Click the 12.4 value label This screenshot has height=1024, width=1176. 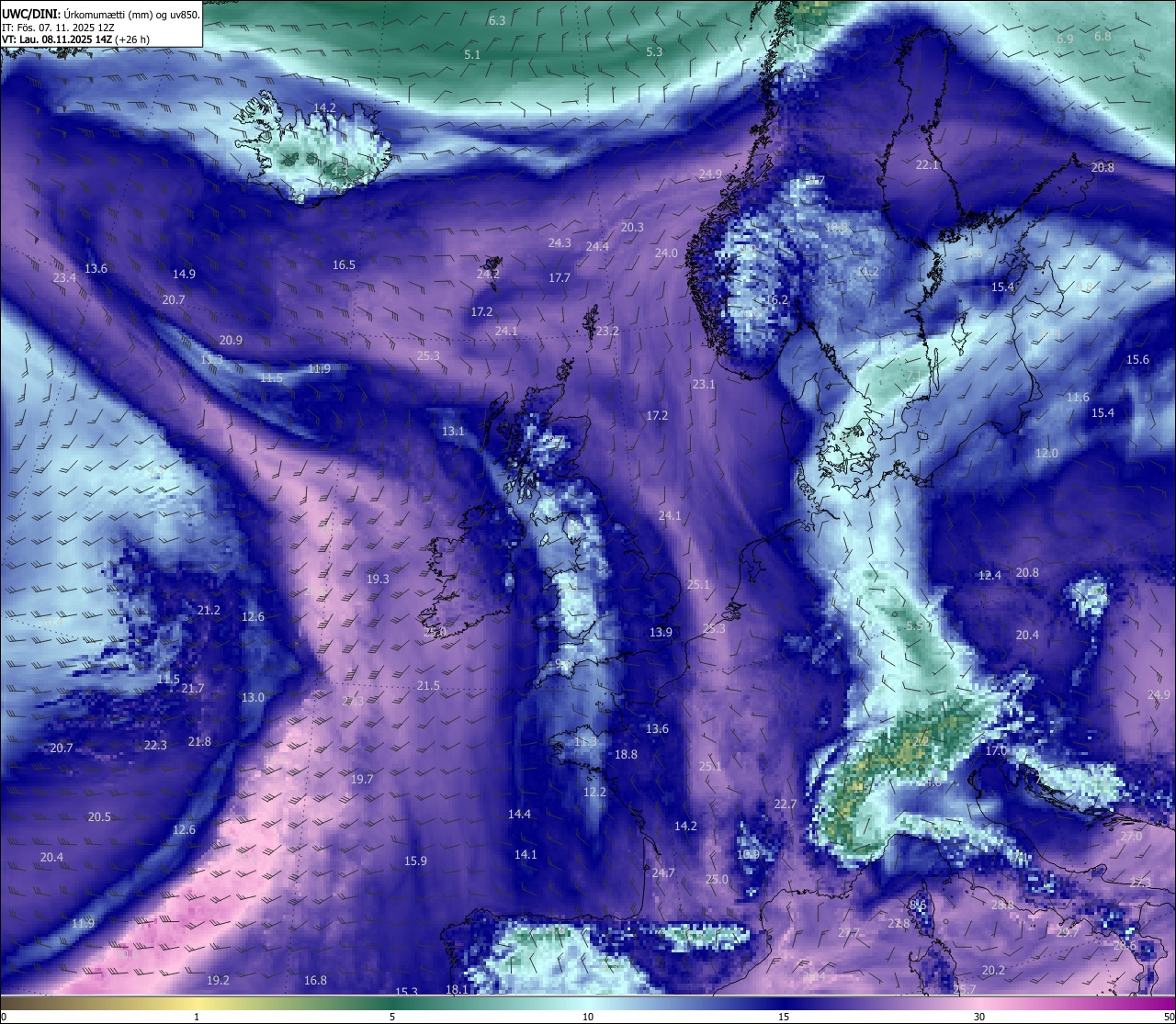[989, 576]
